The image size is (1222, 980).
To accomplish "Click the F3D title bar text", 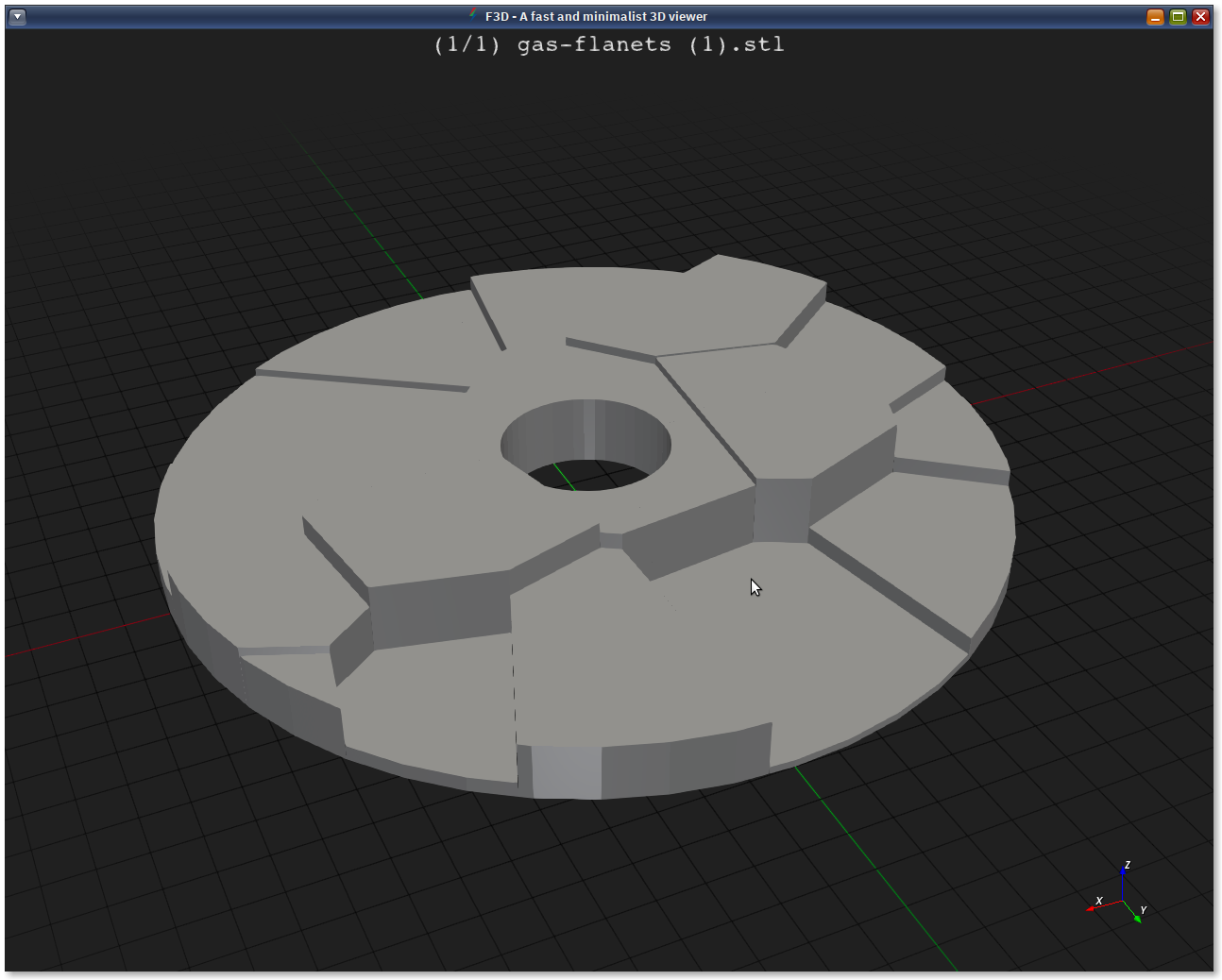I will click(596, 16).
